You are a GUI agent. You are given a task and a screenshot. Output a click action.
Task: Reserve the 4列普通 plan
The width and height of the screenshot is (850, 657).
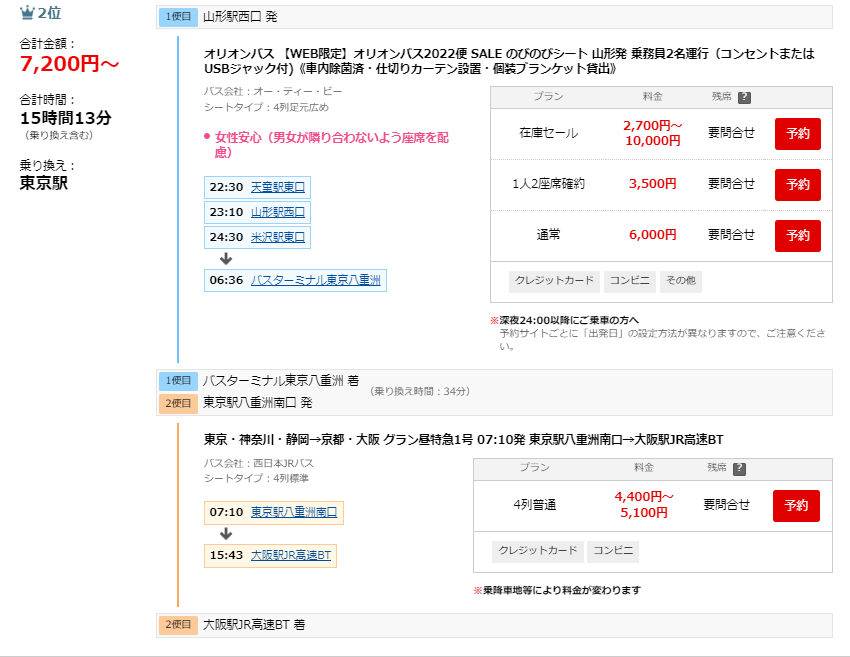pos(796,505)
